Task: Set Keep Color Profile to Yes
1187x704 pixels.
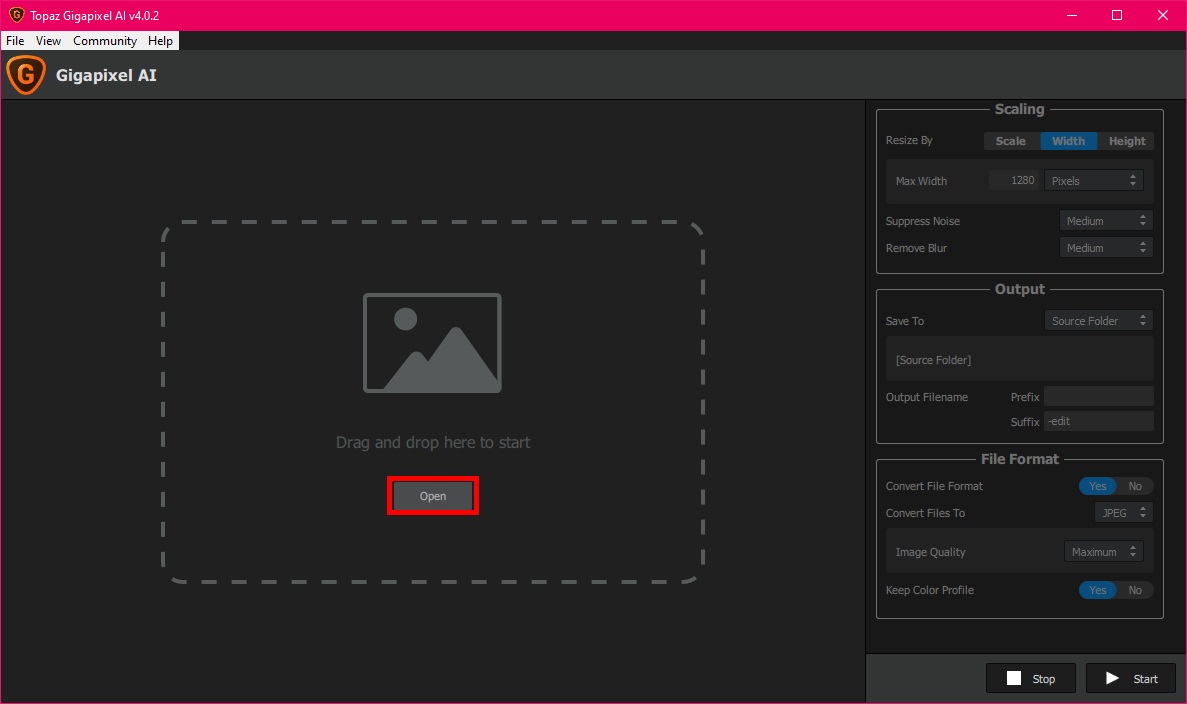Action: (x=1098, y=590)
